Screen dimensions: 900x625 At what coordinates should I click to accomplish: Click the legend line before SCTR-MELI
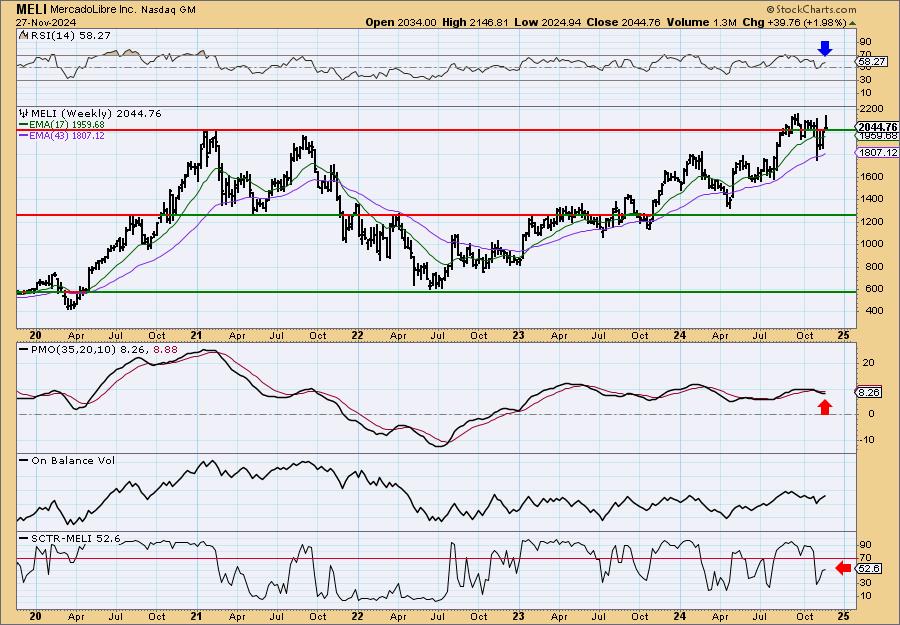[24, 538]
